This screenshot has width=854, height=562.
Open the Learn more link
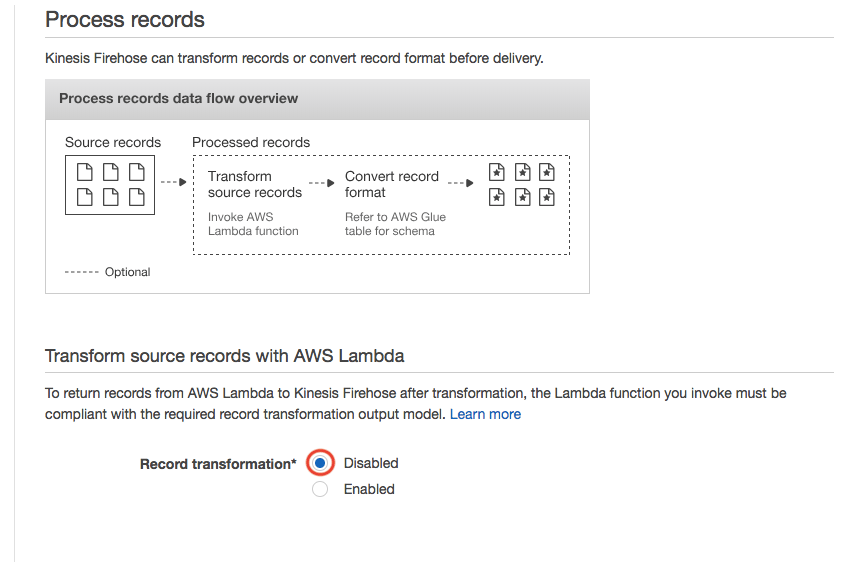click(485, 414)
